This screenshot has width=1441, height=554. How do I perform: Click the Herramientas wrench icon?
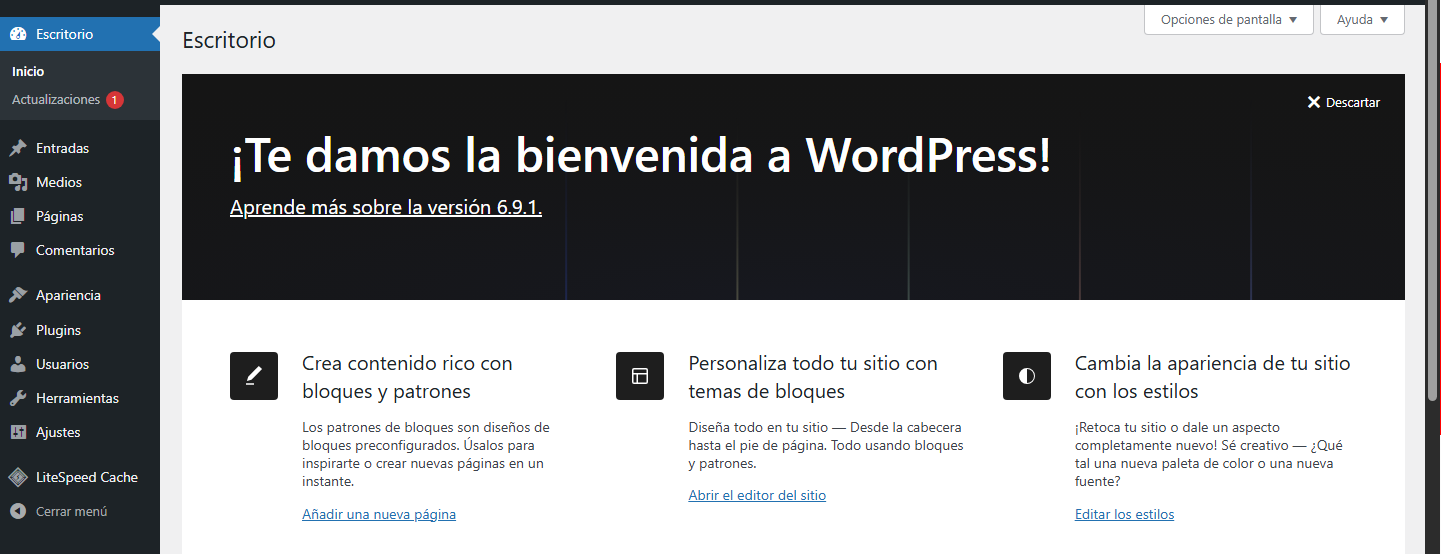18,398
